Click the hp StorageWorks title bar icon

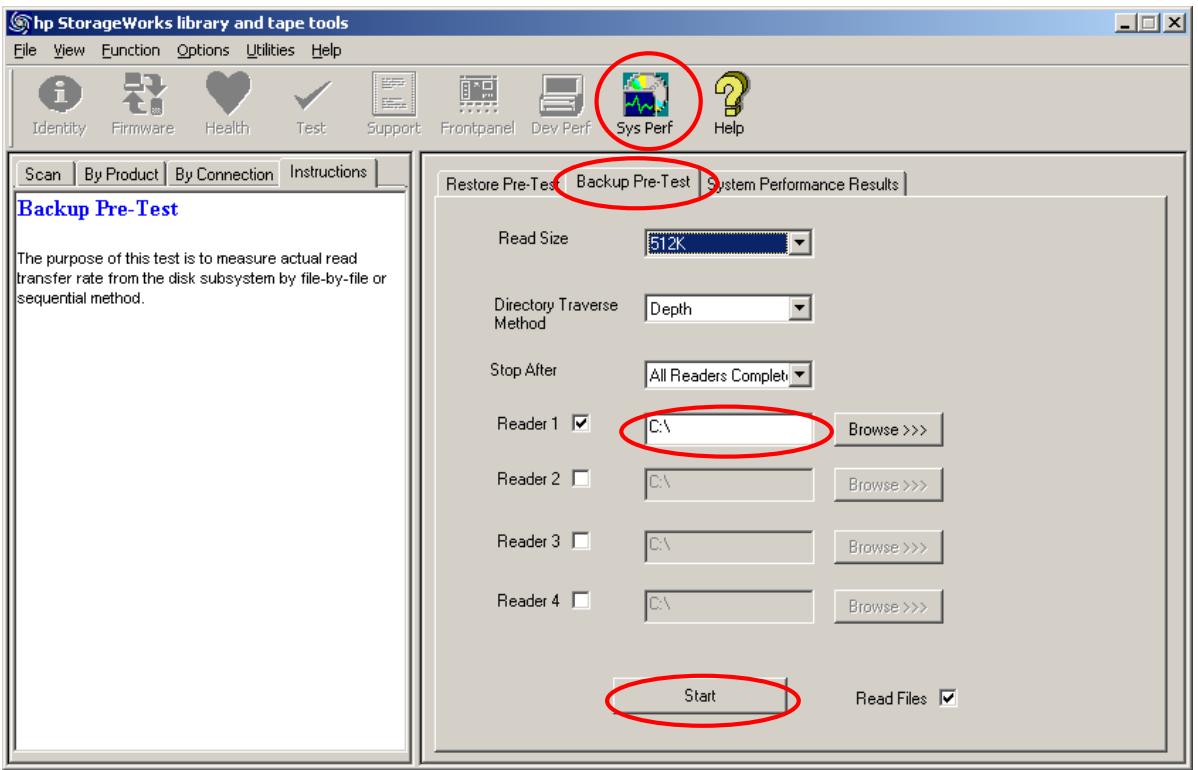coord(19,23)
